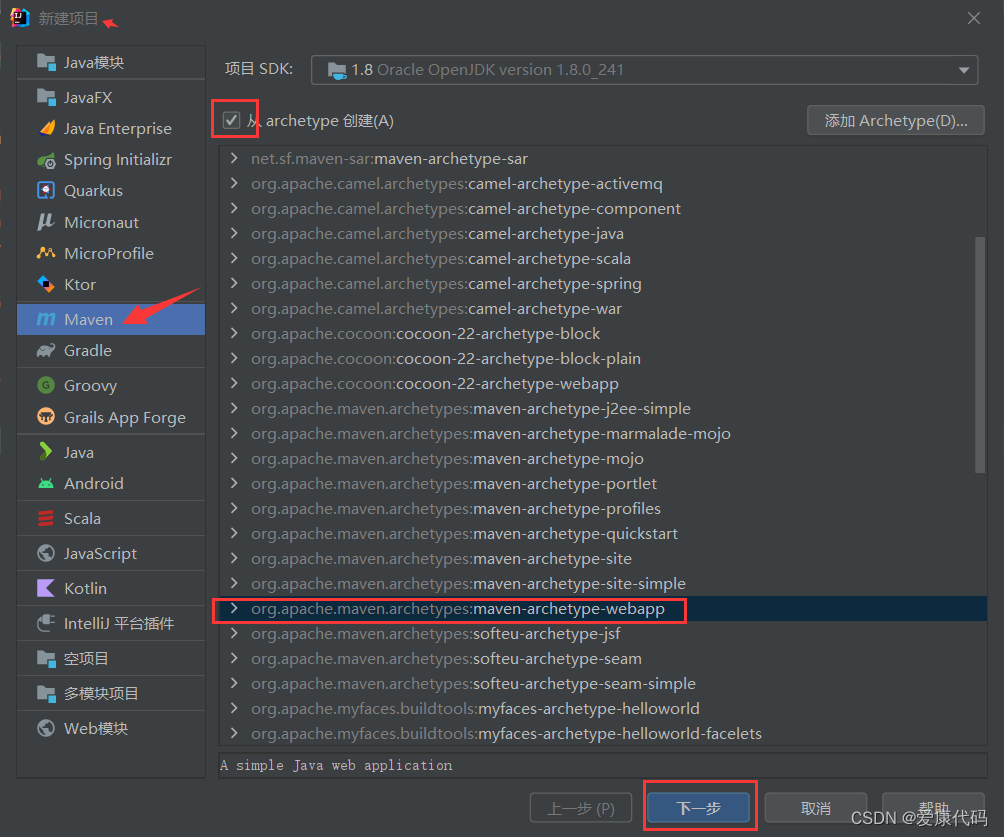1004x837 pixels.
Task: Select maven-archetype-portlet row
Action: (x=603, y=483)
